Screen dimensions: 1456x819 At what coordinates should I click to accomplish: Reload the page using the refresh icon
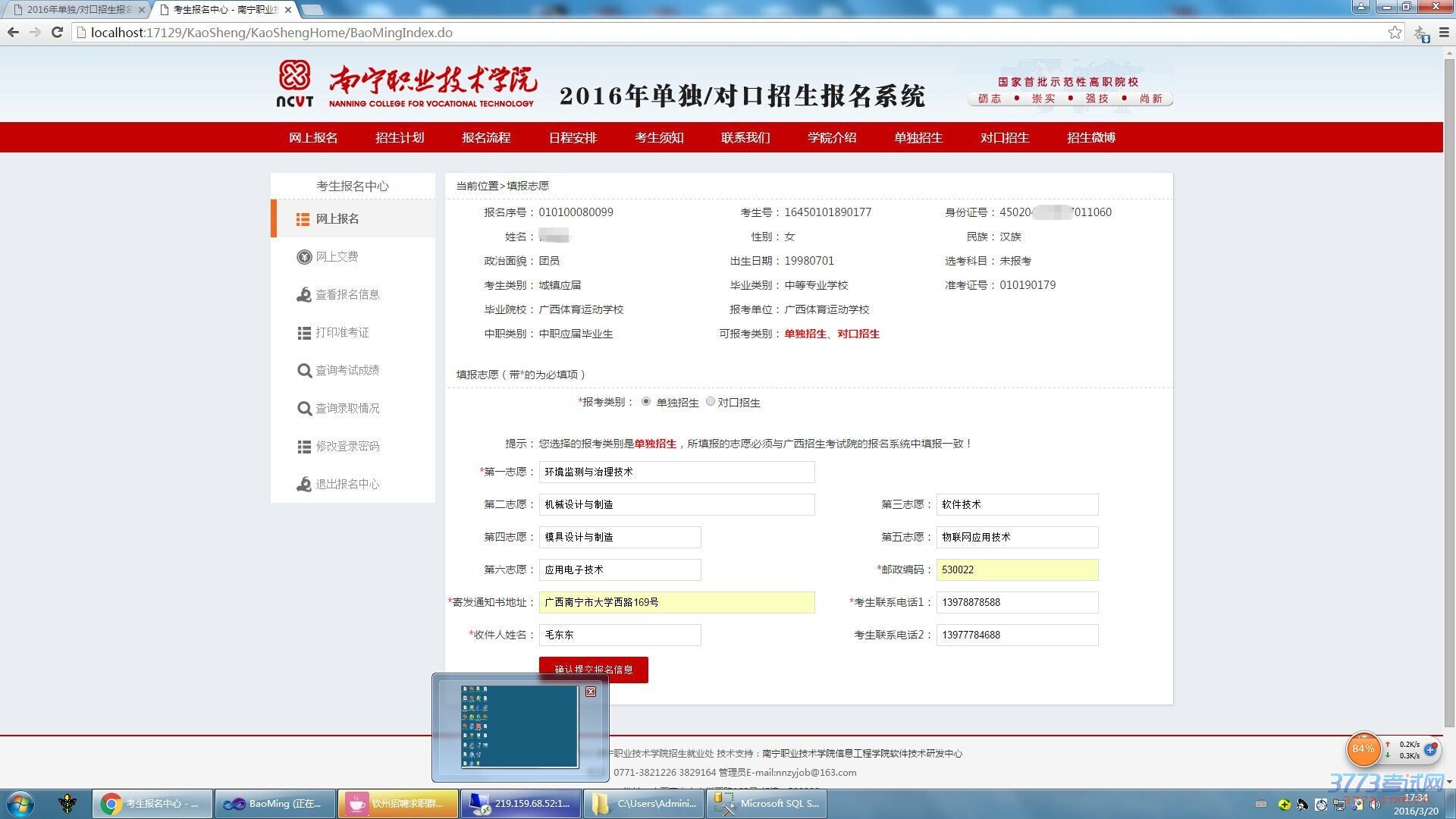click(57, 33)
